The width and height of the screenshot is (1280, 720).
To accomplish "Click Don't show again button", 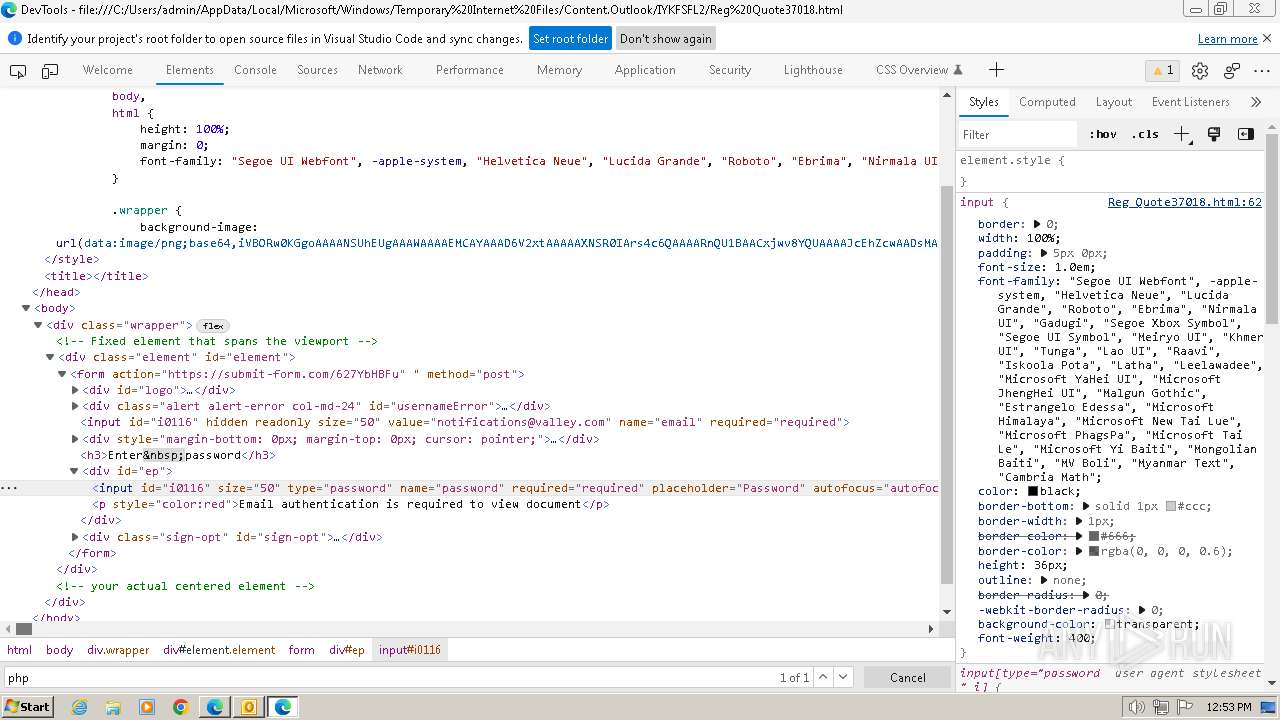I will coord(666,39).
